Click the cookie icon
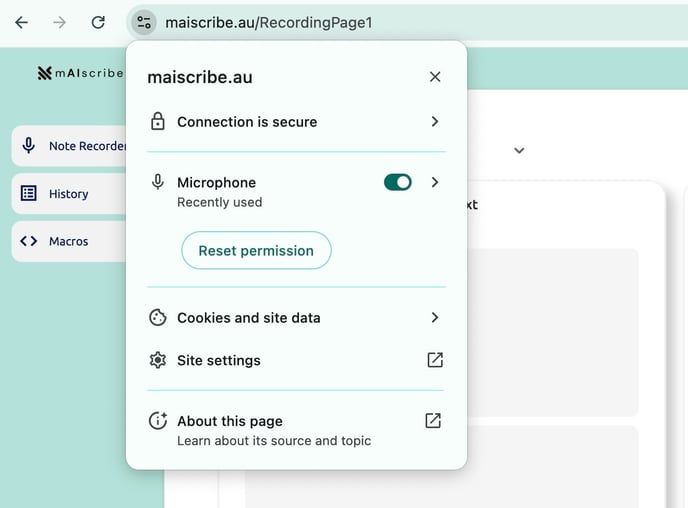The height and width of the screenshot is (508, 688). [x=158, y=318]
